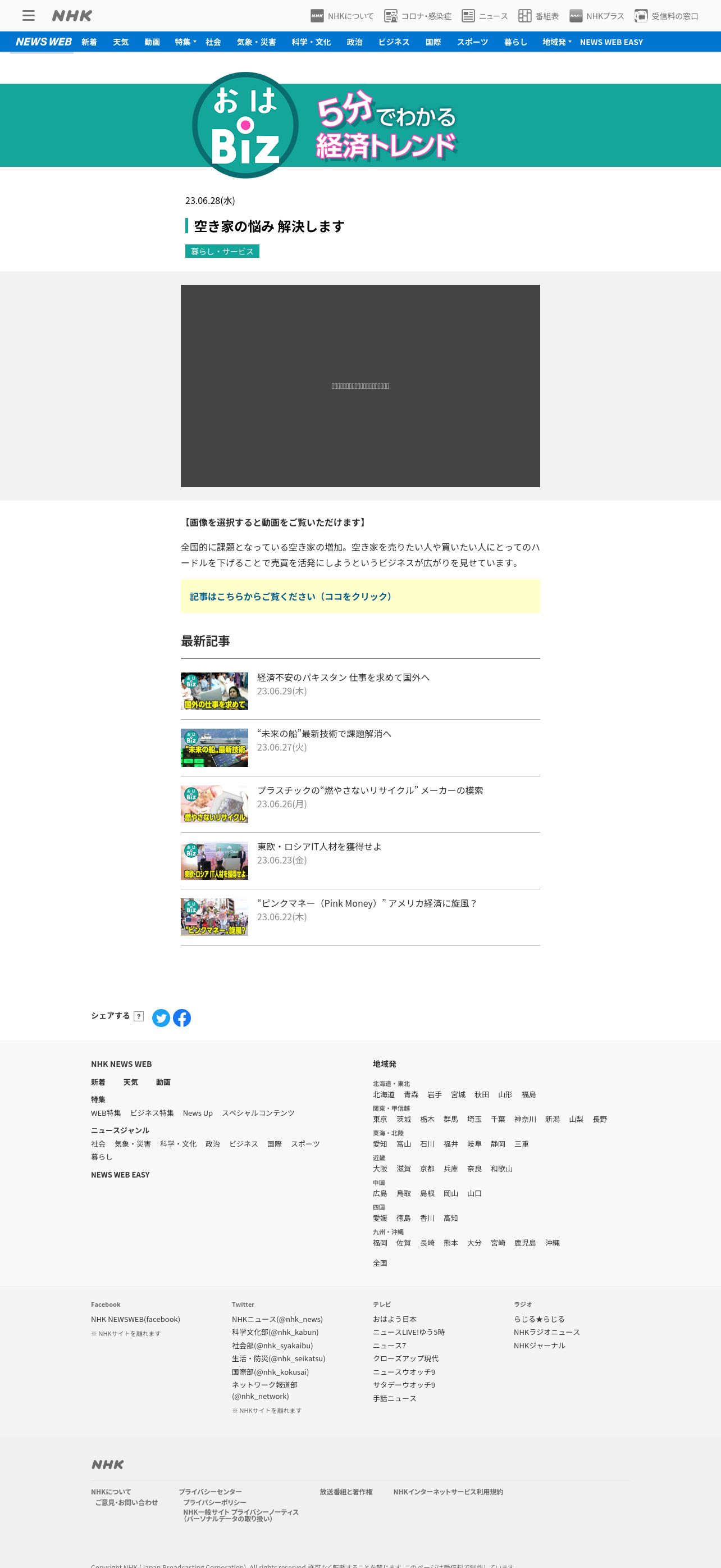Share article via Twitter icon
Screen dimensions: 721x1568
(x=161, y=1018)
